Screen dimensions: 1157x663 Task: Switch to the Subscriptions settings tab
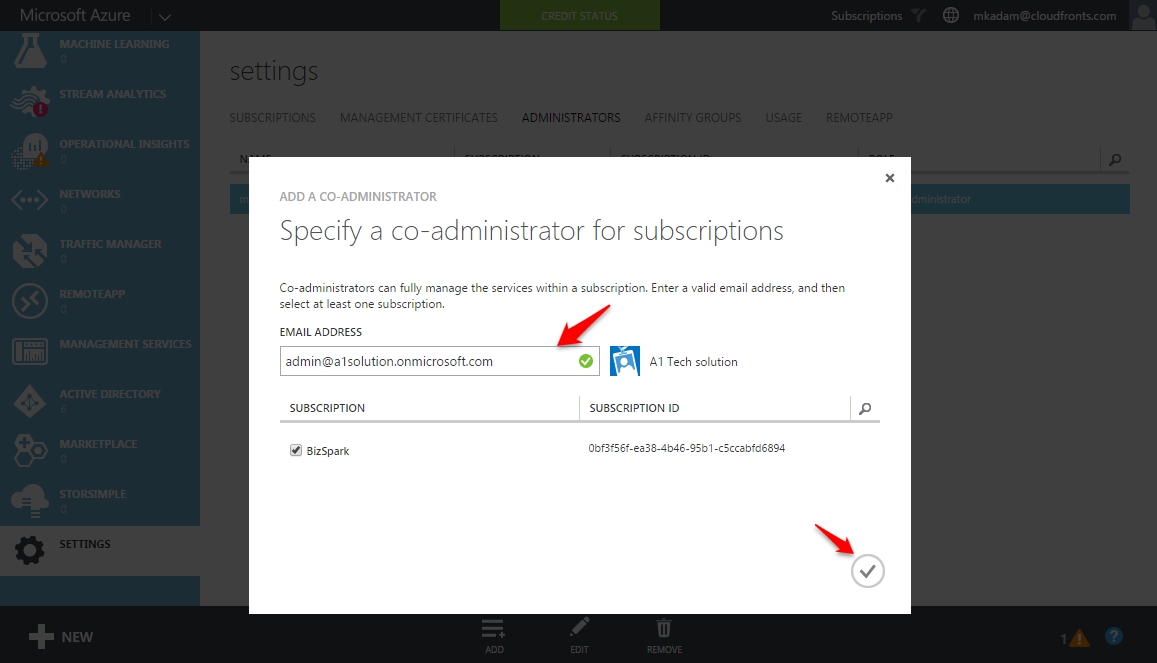[x=272, y=118]
